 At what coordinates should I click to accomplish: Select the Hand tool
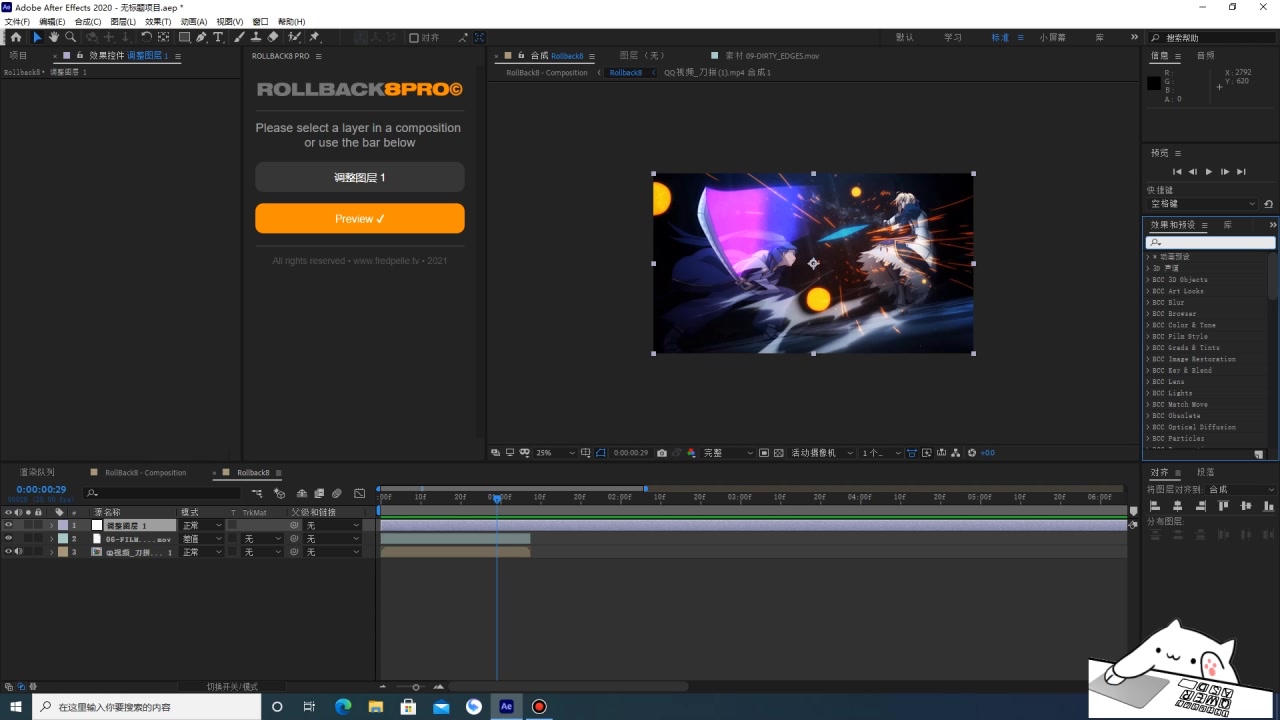(x=54, y=37)
